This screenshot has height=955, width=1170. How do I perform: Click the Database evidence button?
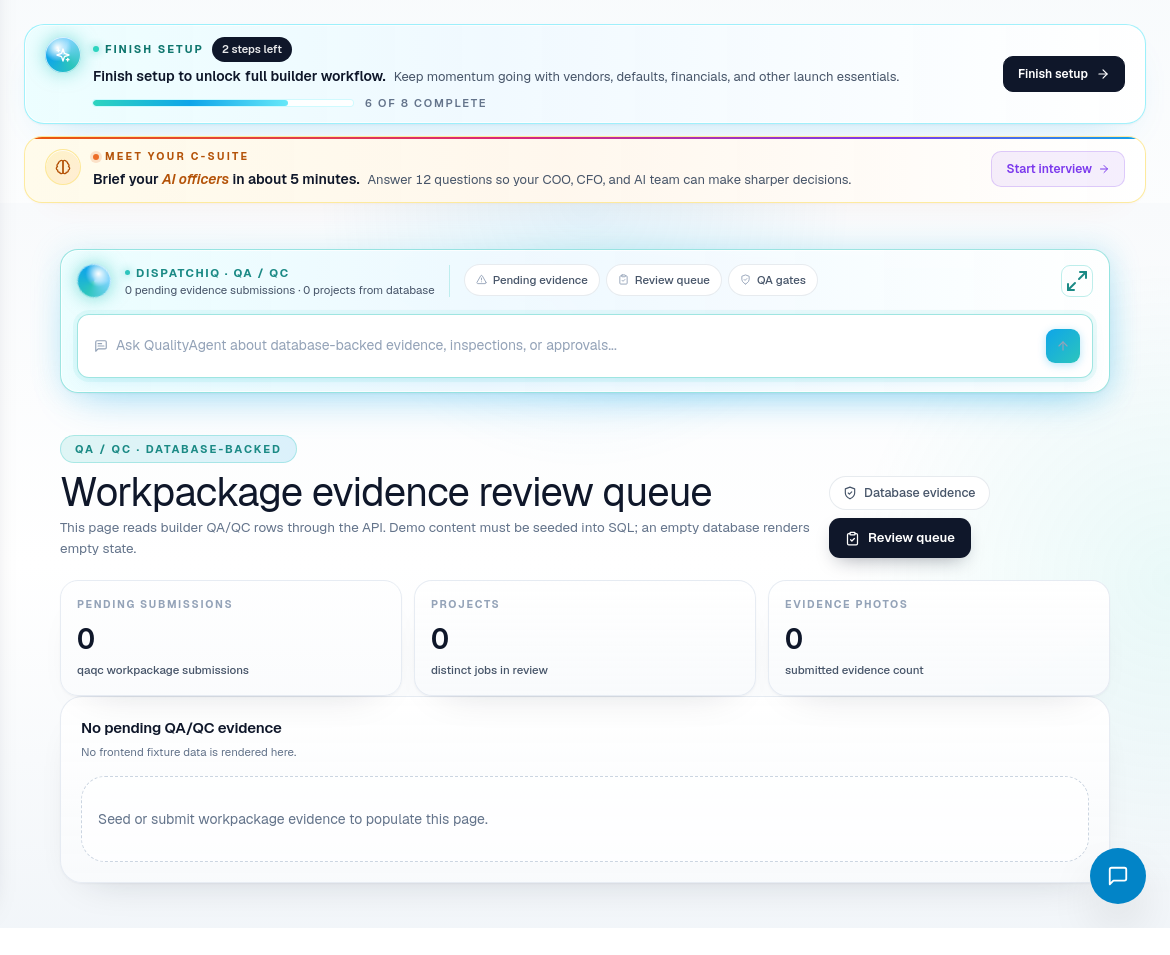(x=909, y=493)
